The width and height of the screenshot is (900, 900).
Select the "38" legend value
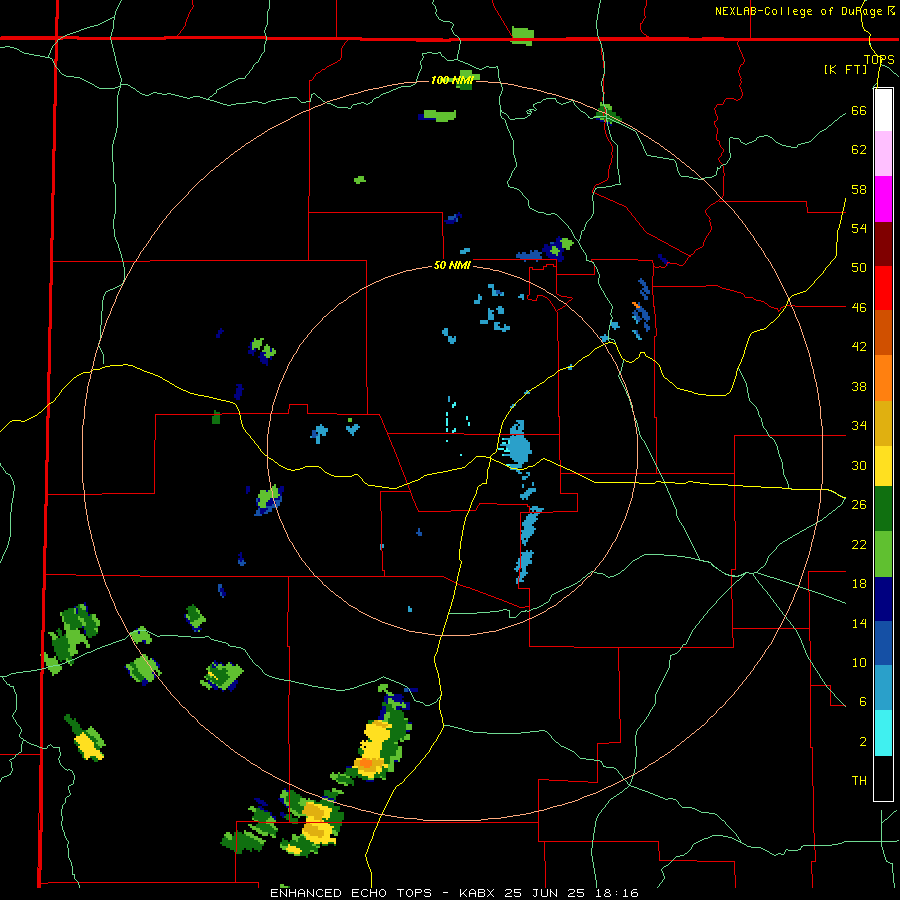[859, 386]
